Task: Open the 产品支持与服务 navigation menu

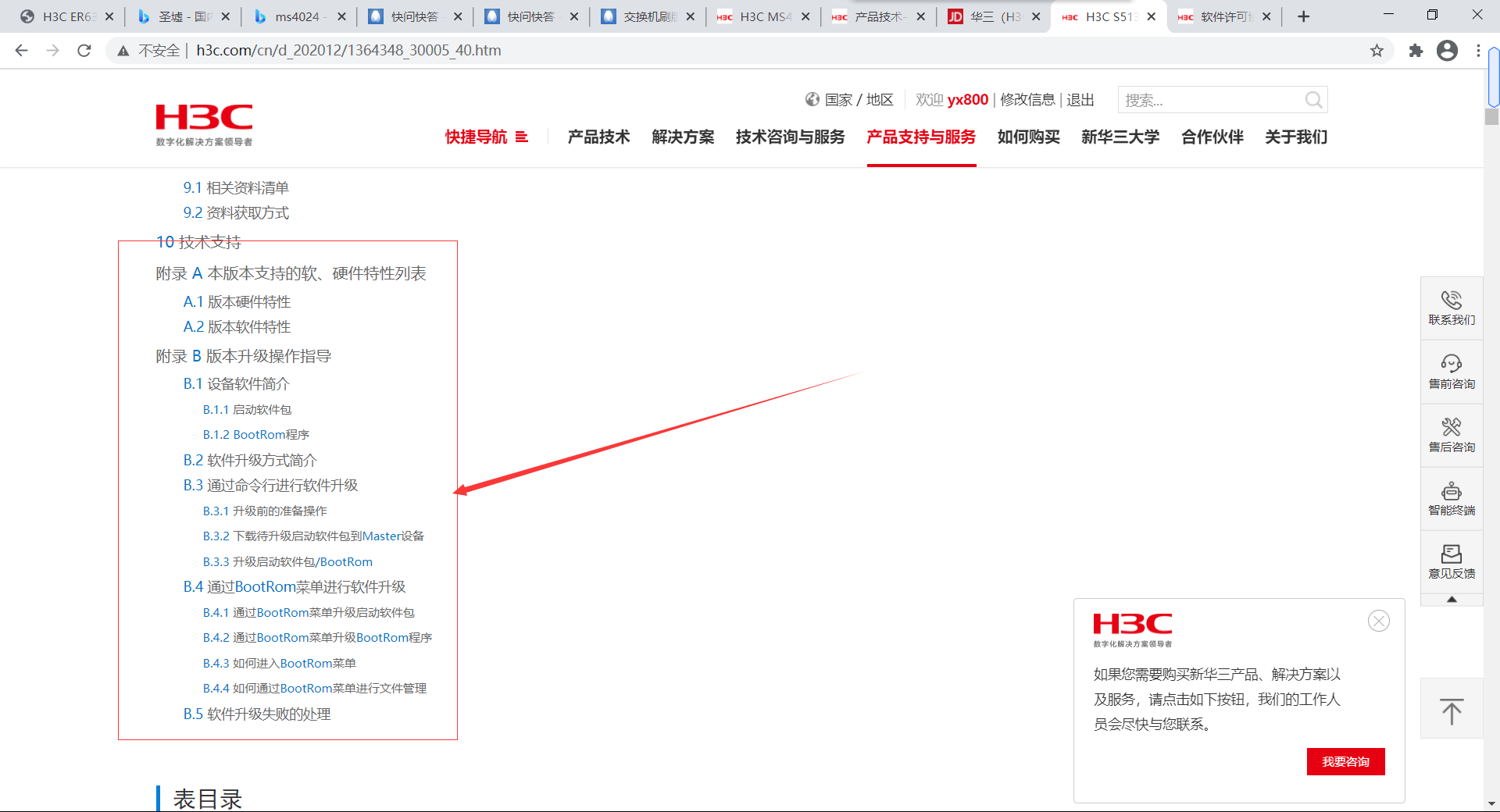Action: pos(921,137)
